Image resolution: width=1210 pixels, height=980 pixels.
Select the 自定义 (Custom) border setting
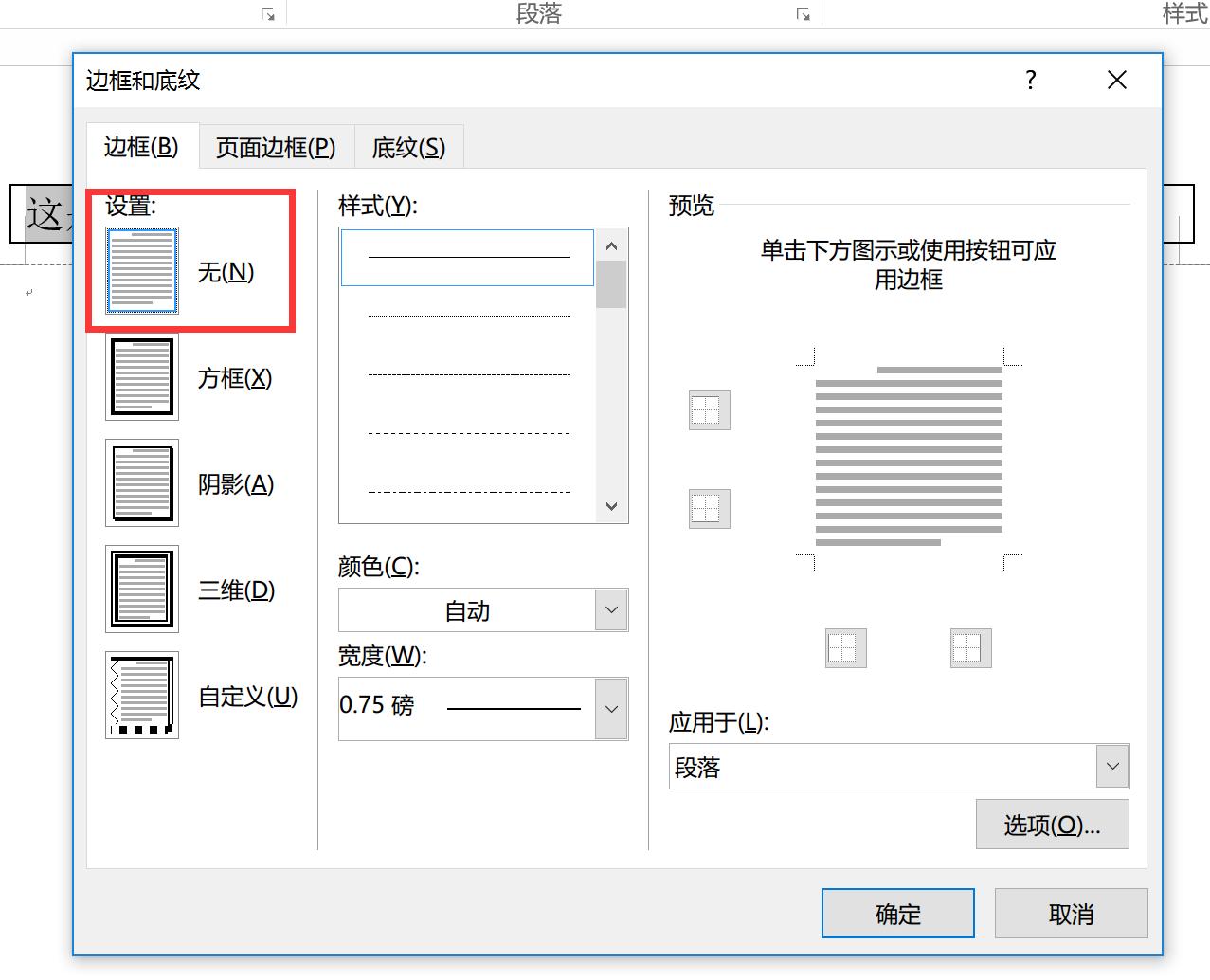point(142,695)
